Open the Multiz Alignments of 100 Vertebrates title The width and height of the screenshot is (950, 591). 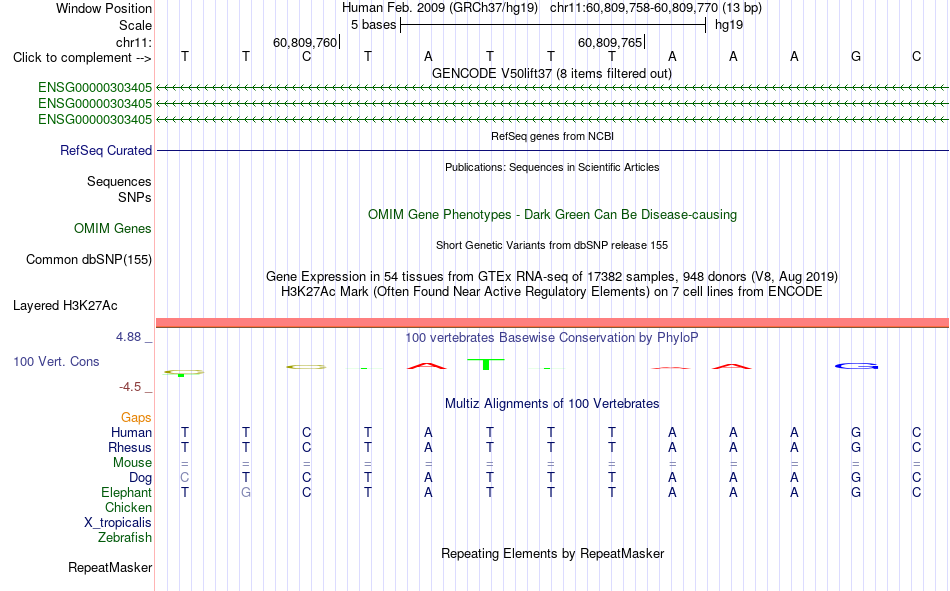coord(552,404)
